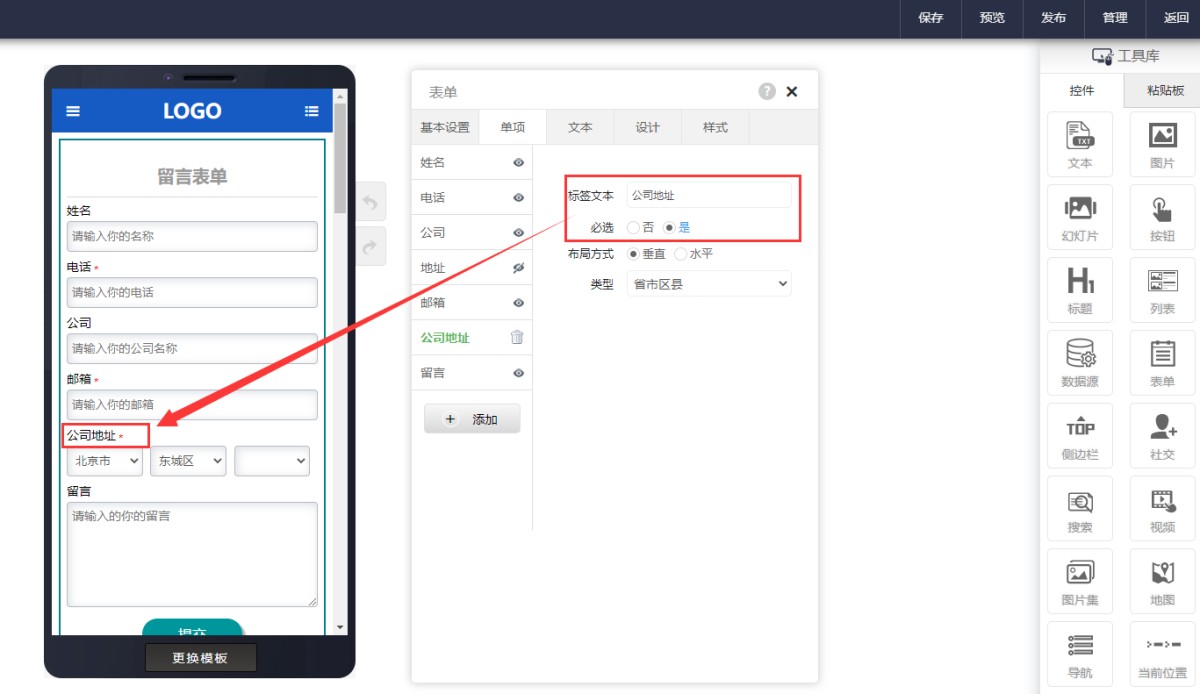Open the form help question mark icon
This screenshot has height=694, width=1200.
coord(767,91)
